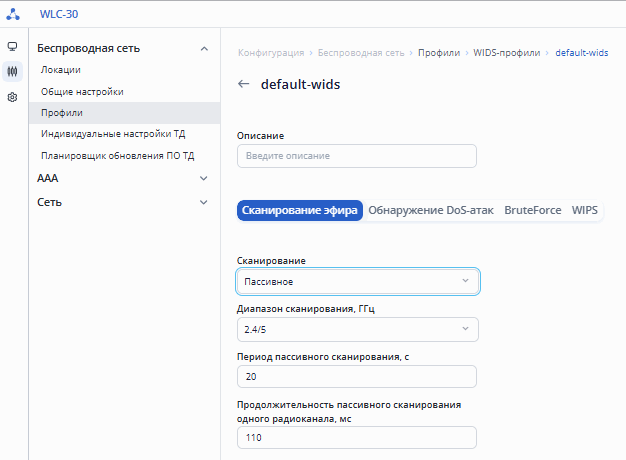Collapse the Беспроводная сеть section
The width and height of the screenshot is (626, 460).
[204, 48]
